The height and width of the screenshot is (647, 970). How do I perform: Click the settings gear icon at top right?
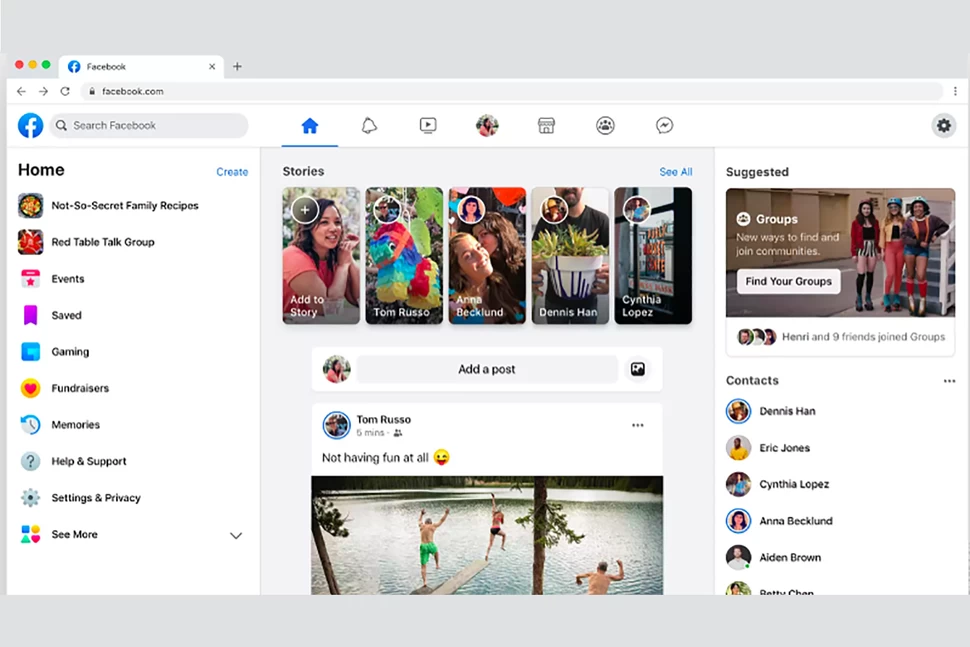click(x=943, y=126)
